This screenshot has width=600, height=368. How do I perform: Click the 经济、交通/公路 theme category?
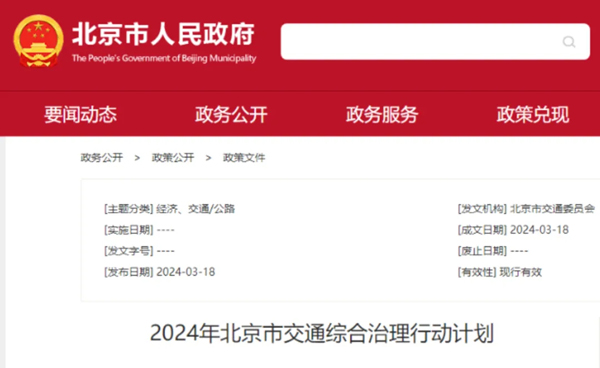196,209
